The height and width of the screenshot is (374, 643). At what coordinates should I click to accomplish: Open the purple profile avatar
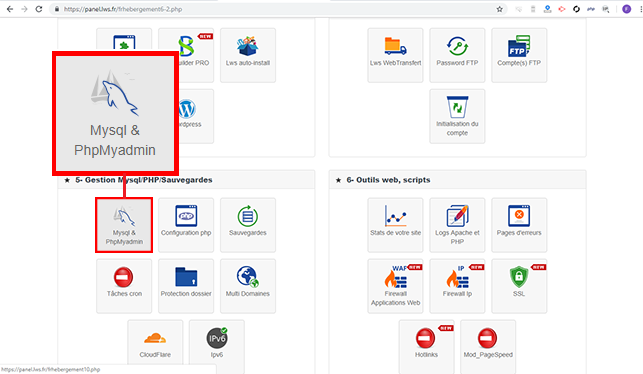tap(626, 9)
